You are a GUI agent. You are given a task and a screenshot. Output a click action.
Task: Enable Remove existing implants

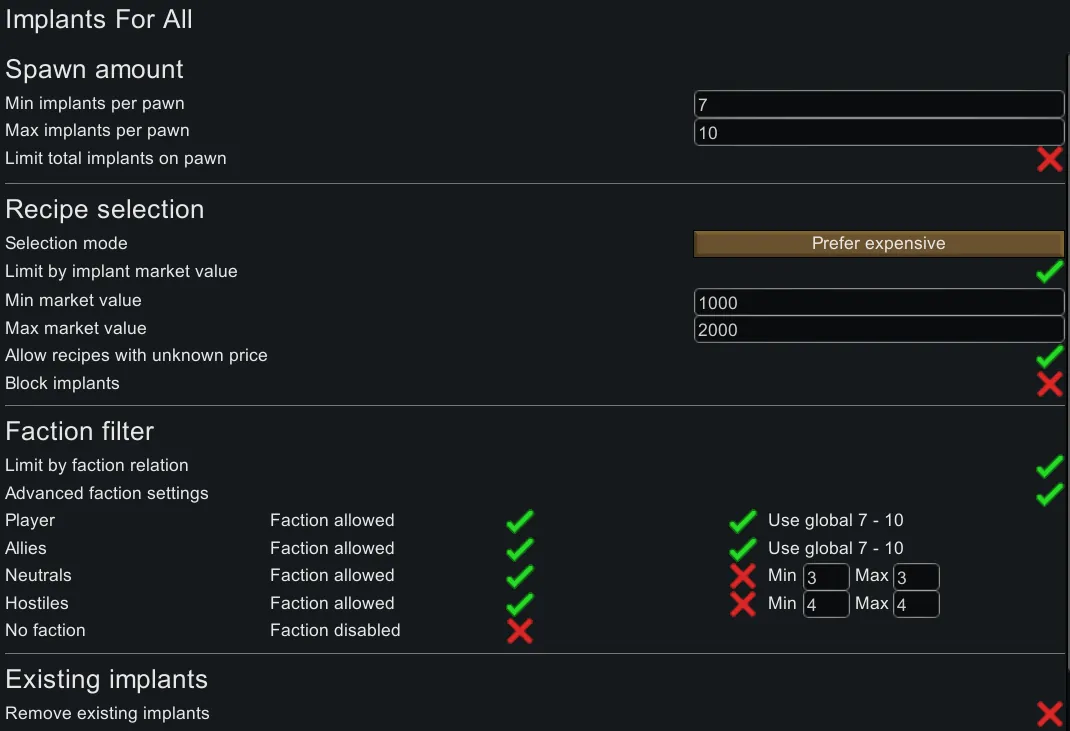1049,714
